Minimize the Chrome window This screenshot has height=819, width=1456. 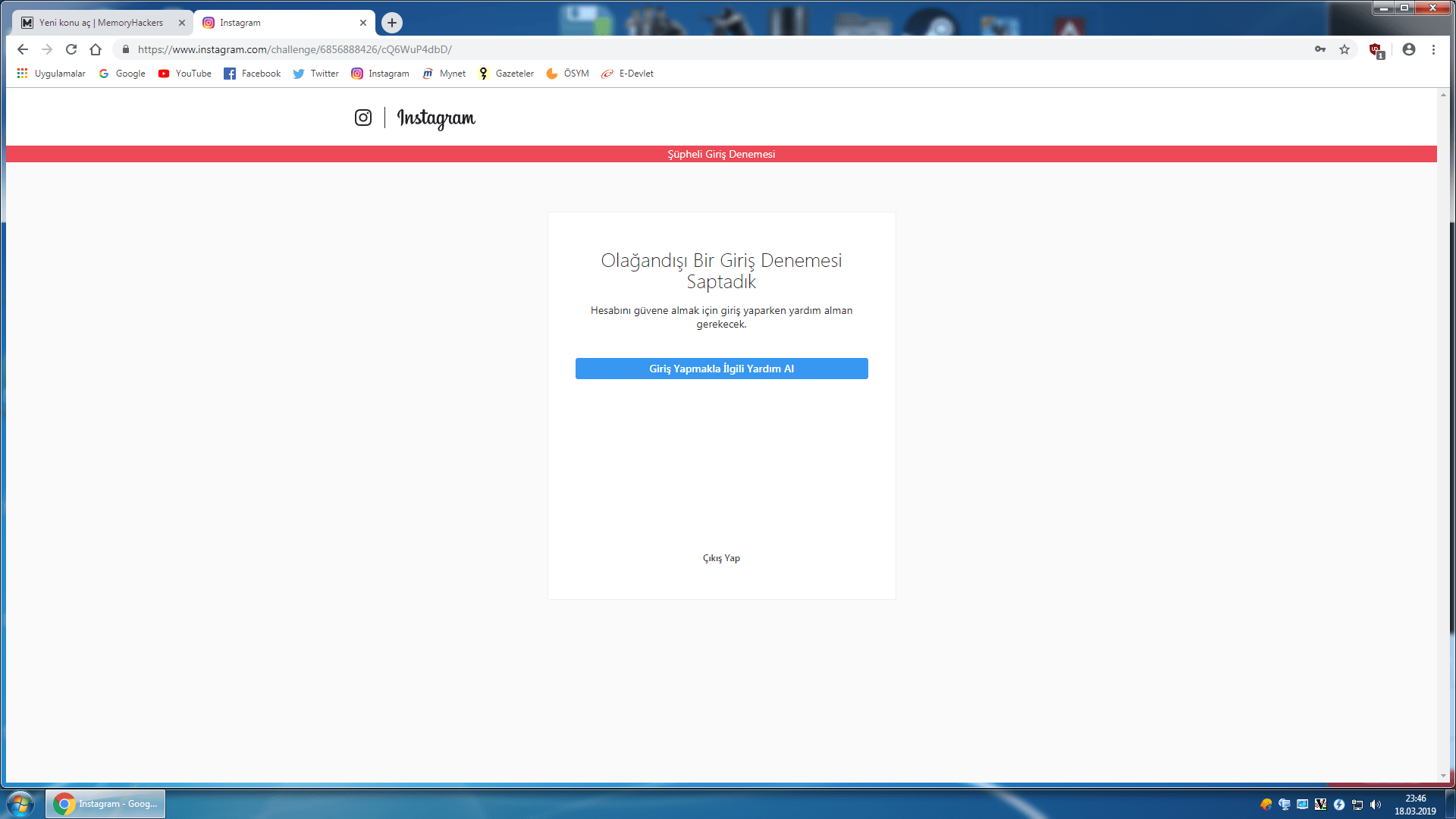point(1384,8)
